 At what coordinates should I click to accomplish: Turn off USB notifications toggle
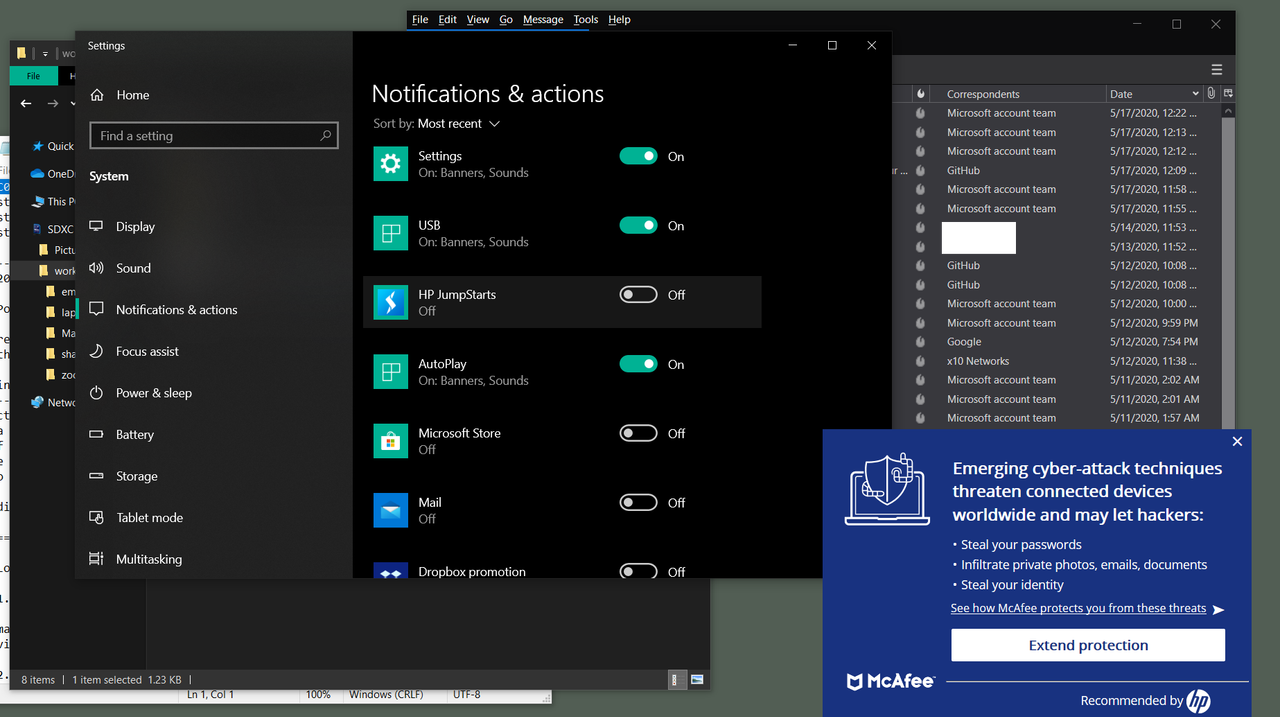[638, 225]
